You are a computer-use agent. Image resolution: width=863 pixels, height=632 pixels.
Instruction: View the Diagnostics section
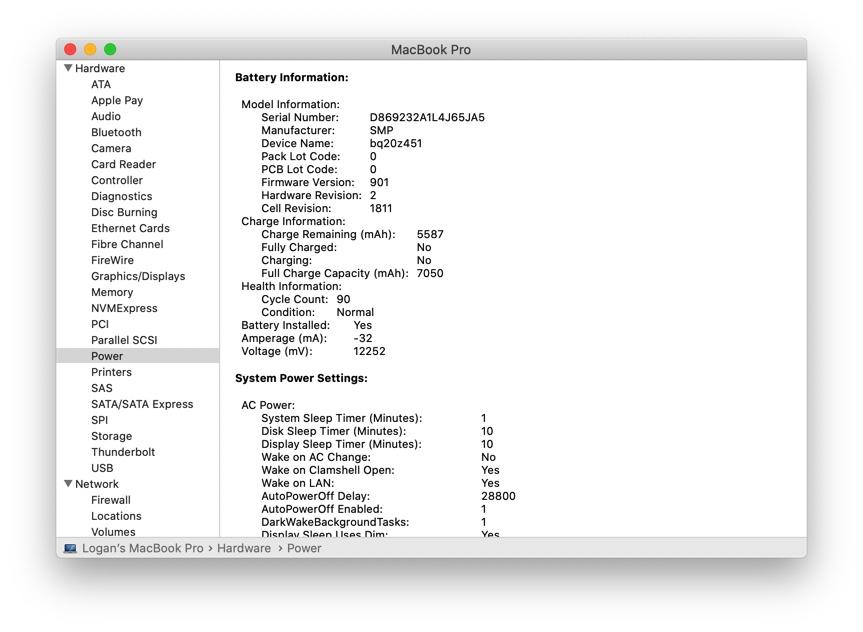pos(122,196)
